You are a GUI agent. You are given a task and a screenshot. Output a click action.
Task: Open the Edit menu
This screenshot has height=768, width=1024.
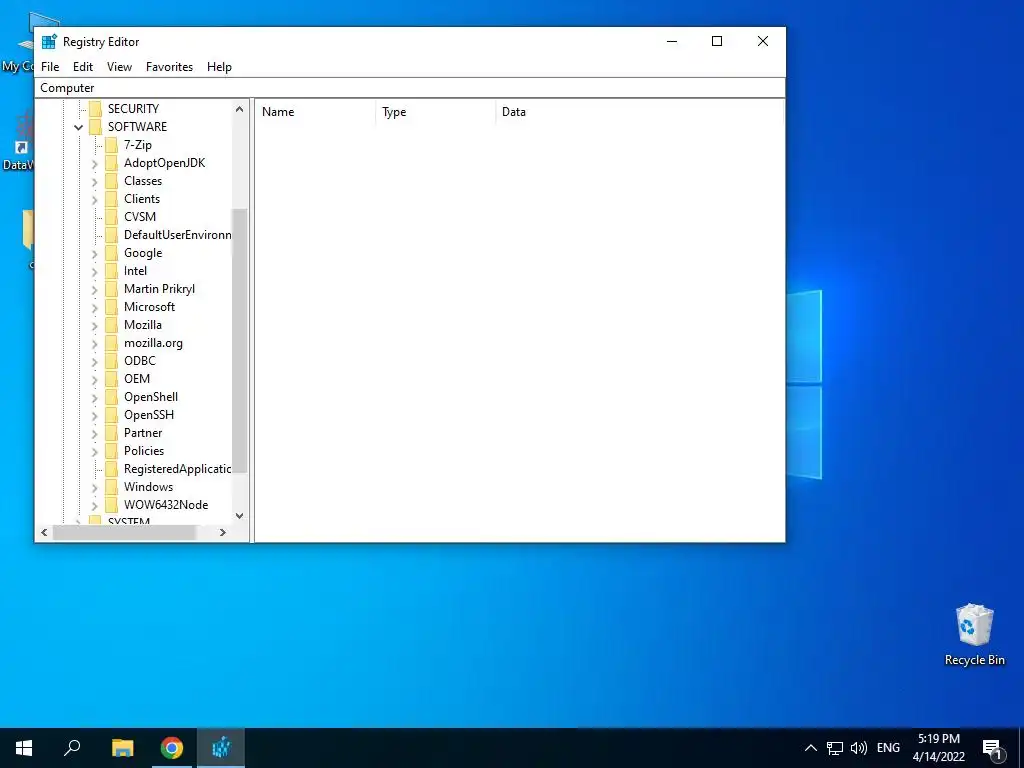click(82, 67)
